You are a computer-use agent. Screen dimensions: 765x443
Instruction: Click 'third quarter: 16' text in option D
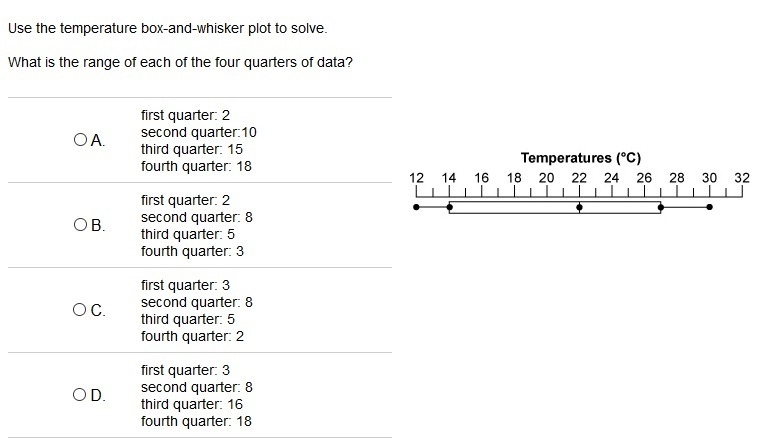tap(192, 404)
